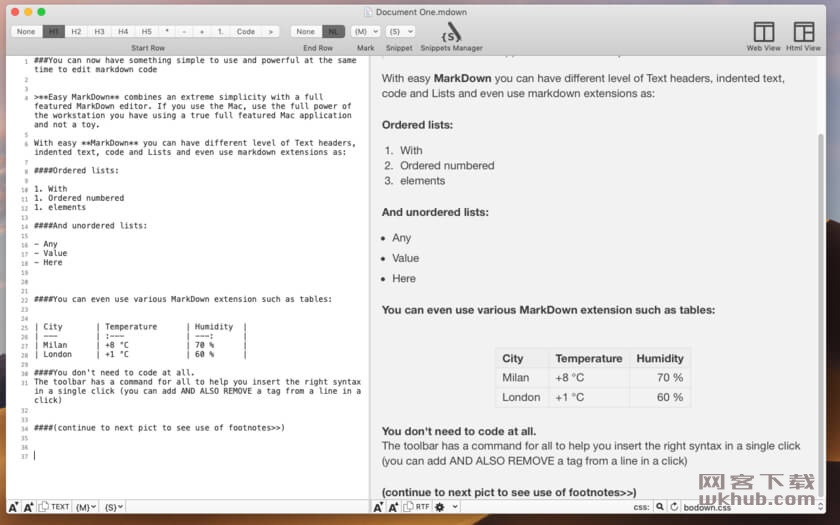Toggle numbered list '1.' start row

[220, 32]
